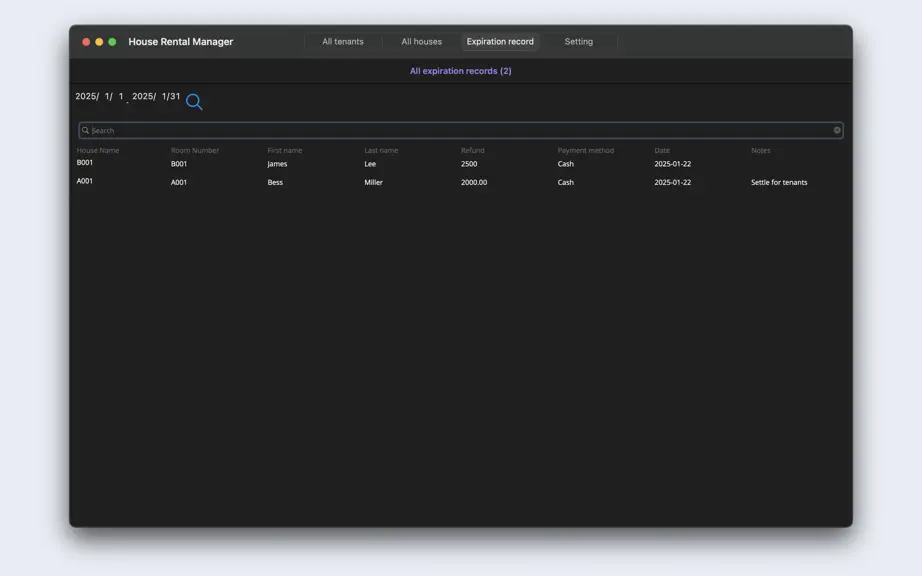Click the House Rental Manager title

click(x=181, y=42)
